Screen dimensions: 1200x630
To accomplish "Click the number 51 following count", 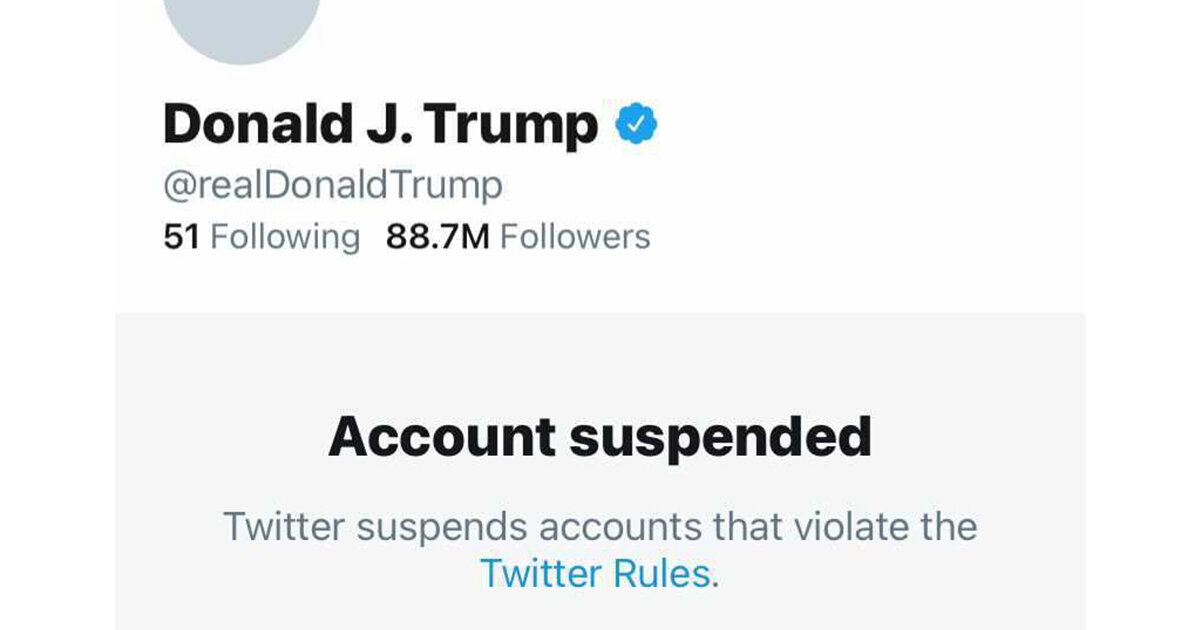I will pyautogui.click(x=182, y=237).
